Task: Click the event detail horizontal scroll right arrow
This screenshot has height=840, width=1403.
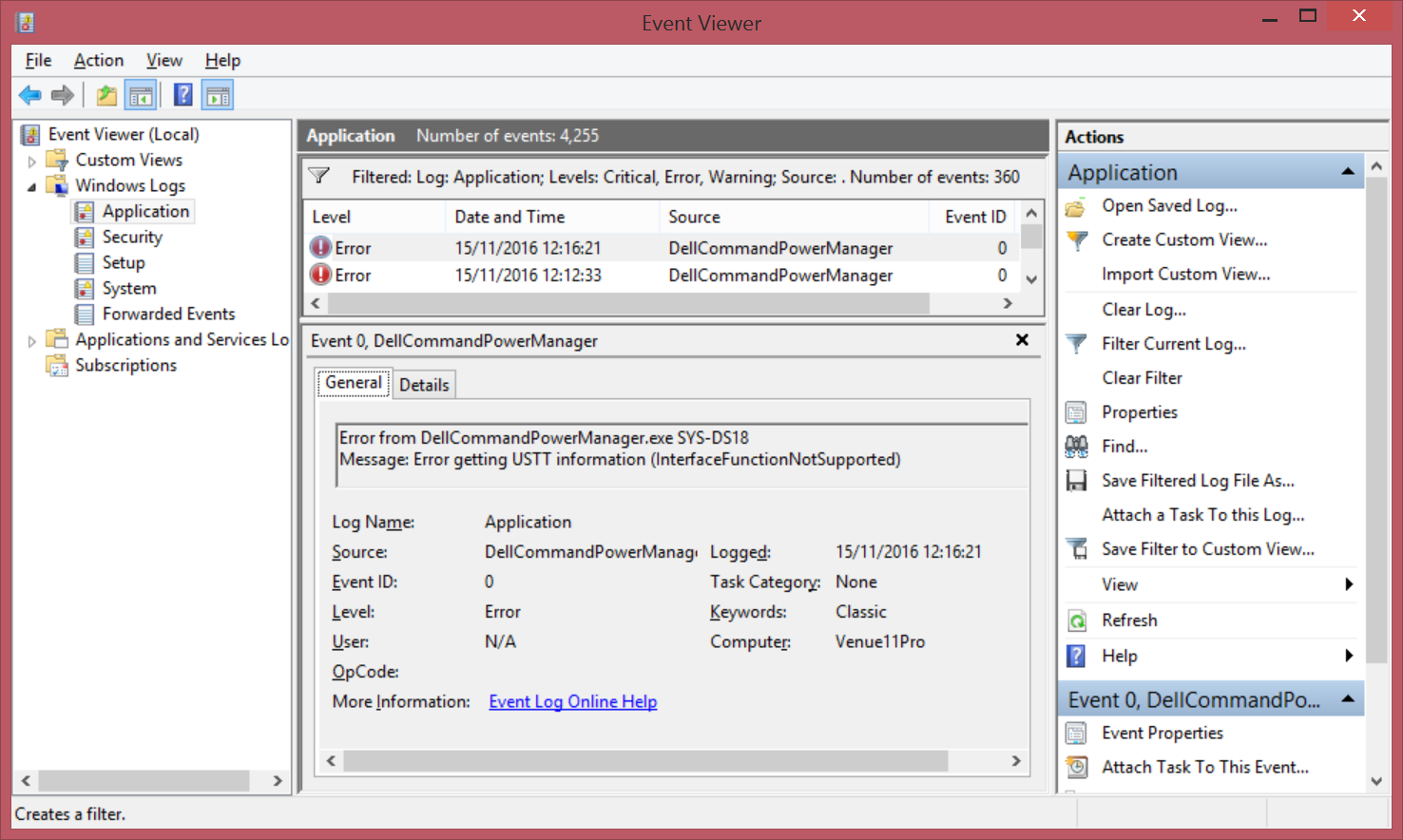Action: click(x=1016, y=761)
